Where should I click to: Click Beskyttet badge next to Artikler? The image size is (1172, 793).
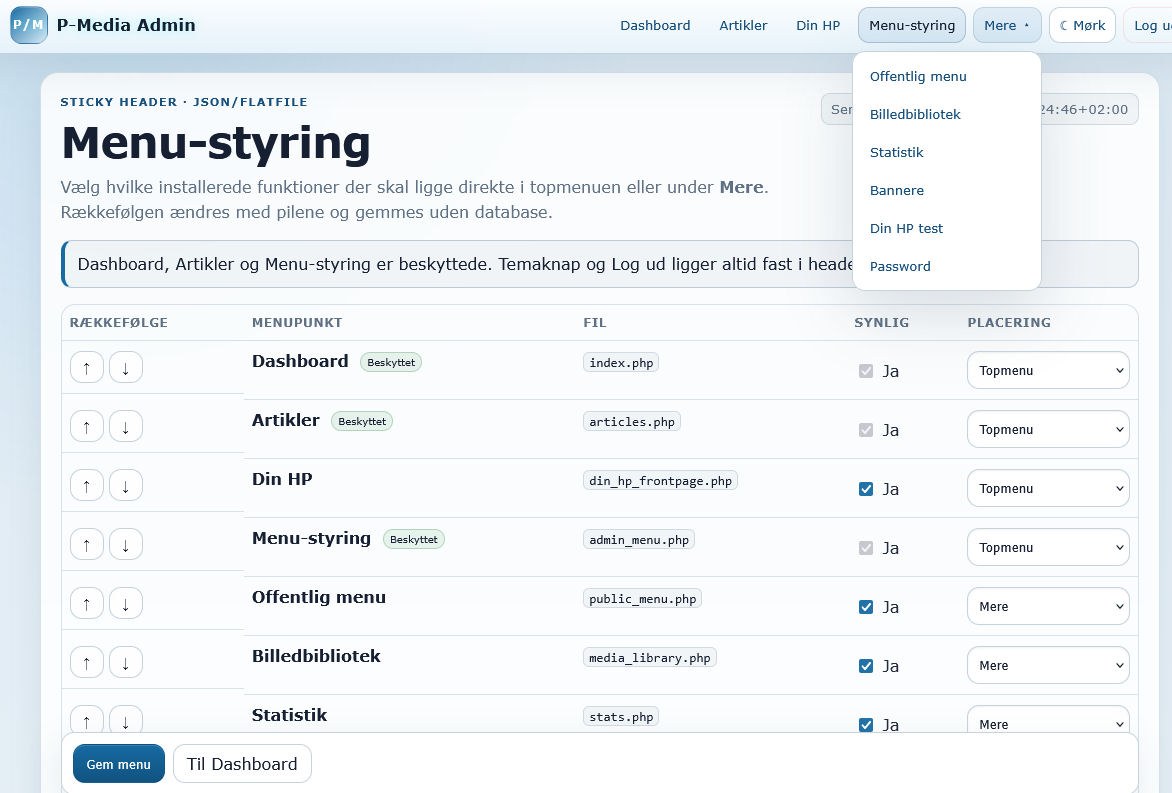click(362, 422)
